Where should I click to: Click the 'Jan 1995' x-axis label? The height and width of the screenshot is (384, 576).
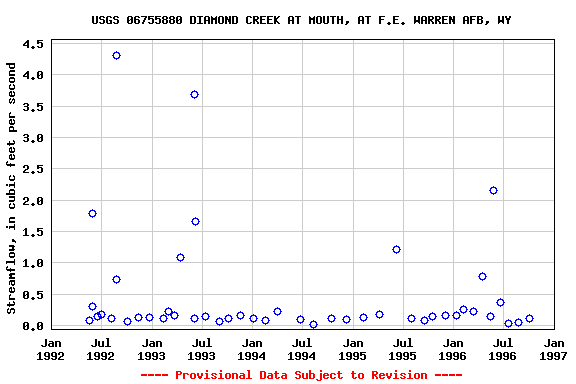pos(353,349)
